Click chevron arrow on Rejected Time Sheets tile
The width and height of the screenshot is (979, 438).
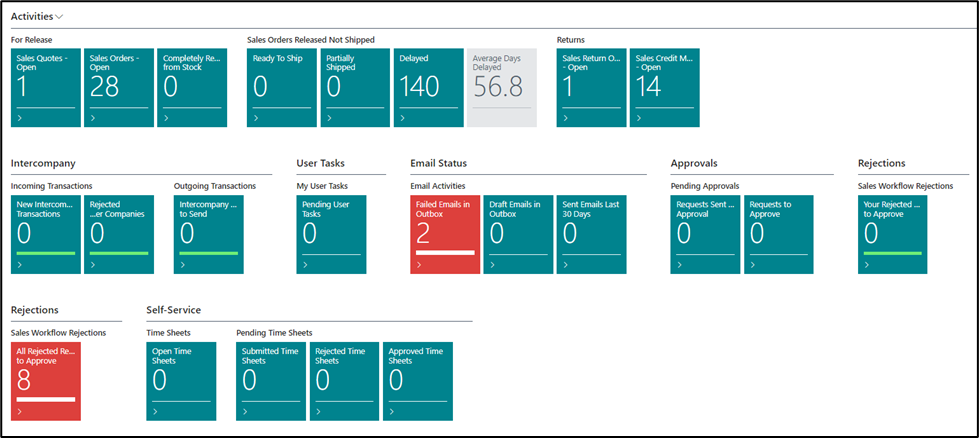[x=318, y=412]
